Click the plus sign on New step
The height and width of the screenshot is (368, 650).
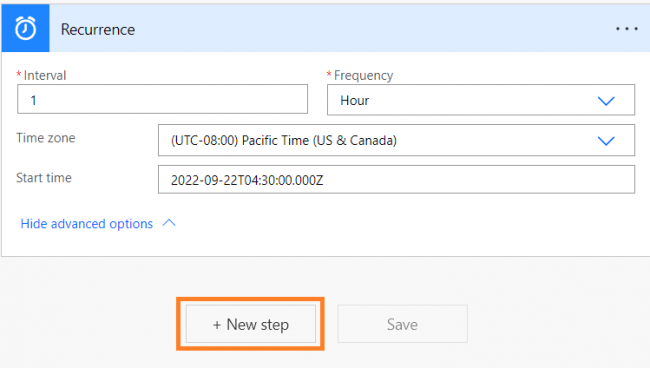pyautogui.click(x=217, y=325)
